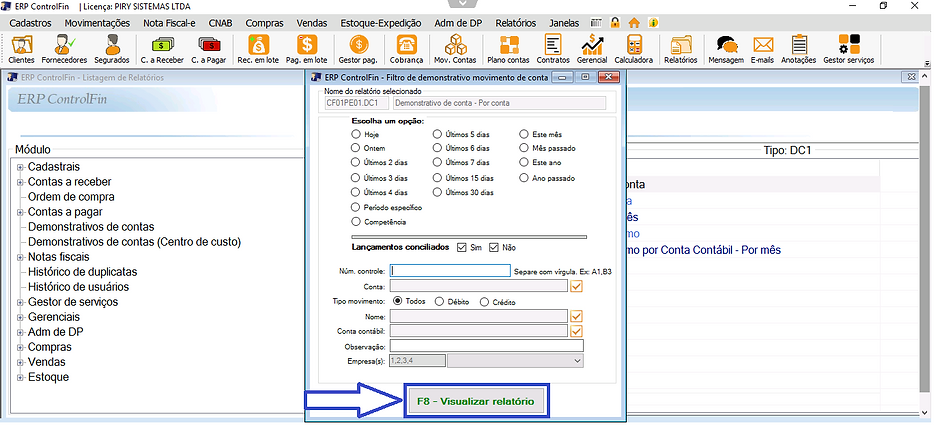Select Demonstrativos de contas tree item
The width and height of the screenshot is (940, 440).
pyautogui.click(x=91, y=227)
